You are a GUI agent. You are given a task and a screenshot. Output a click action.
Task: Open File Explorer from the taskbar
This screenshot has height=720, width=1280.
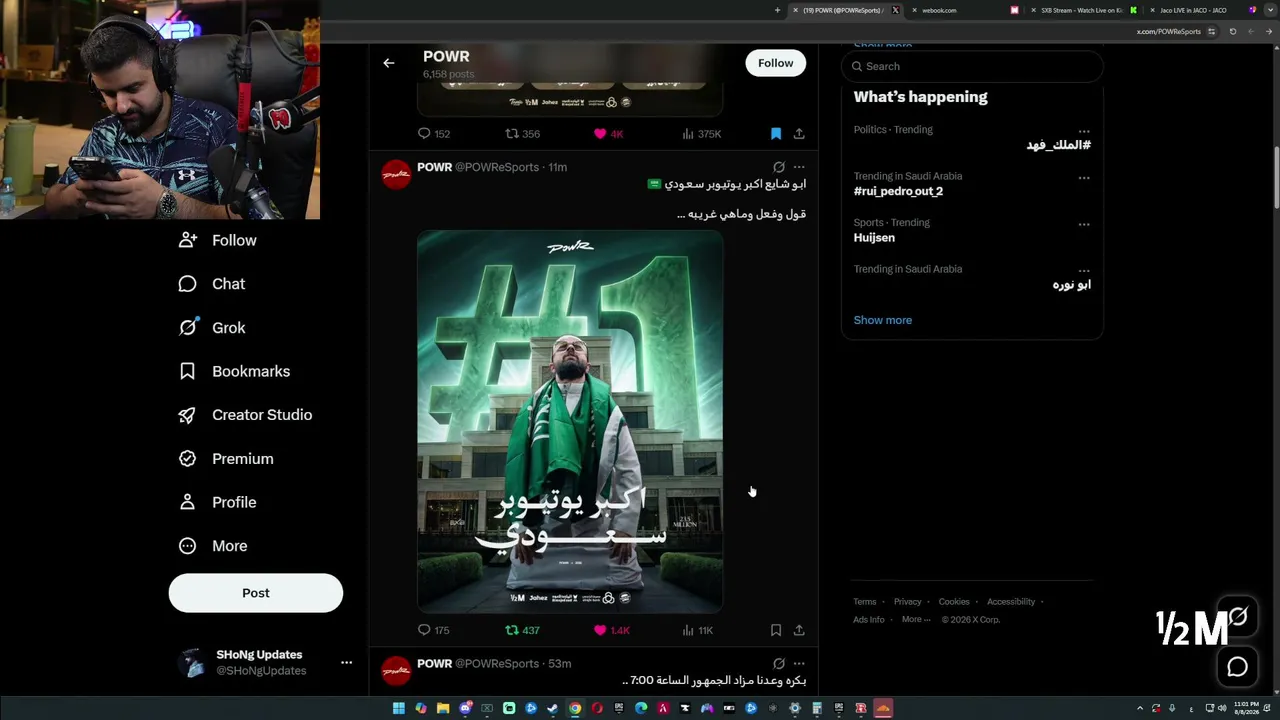(x=443, y=708)
